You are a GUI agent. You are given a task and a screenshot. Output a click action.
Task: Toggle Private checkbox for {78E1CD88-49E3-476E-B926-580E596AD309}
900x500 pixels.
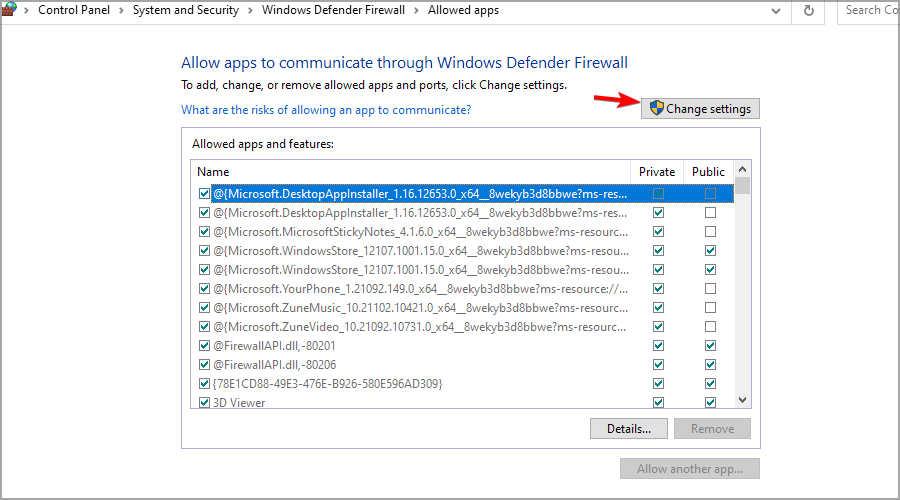click(658, 383)
